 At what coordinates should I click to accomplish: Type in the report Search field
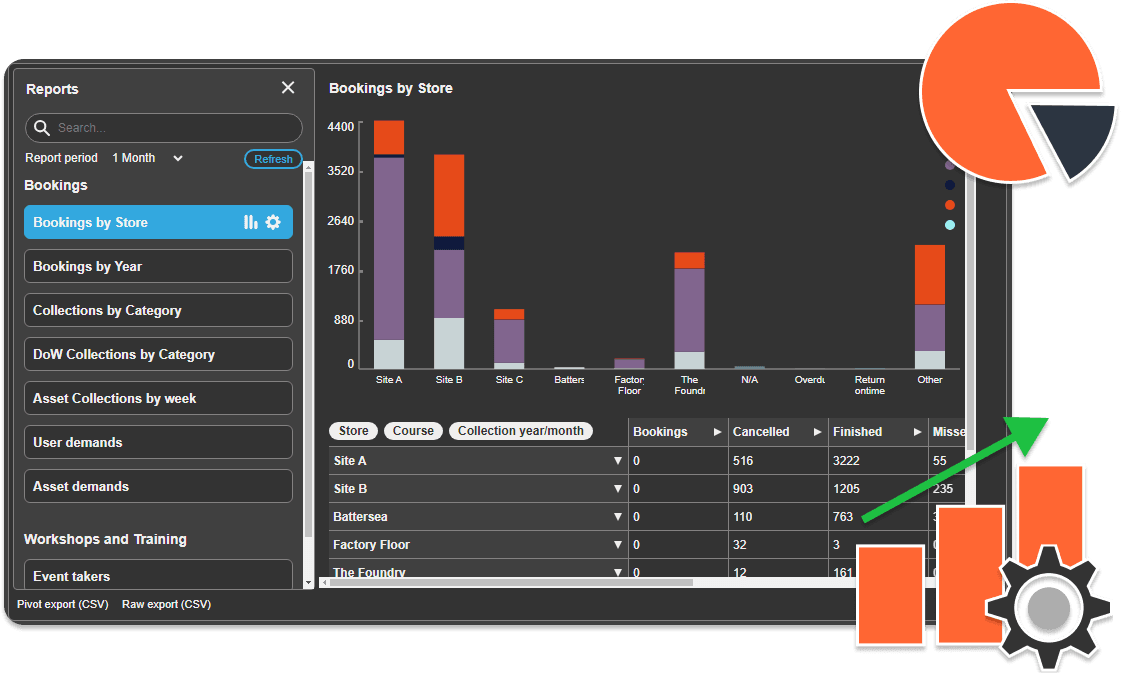pos(170,128)
